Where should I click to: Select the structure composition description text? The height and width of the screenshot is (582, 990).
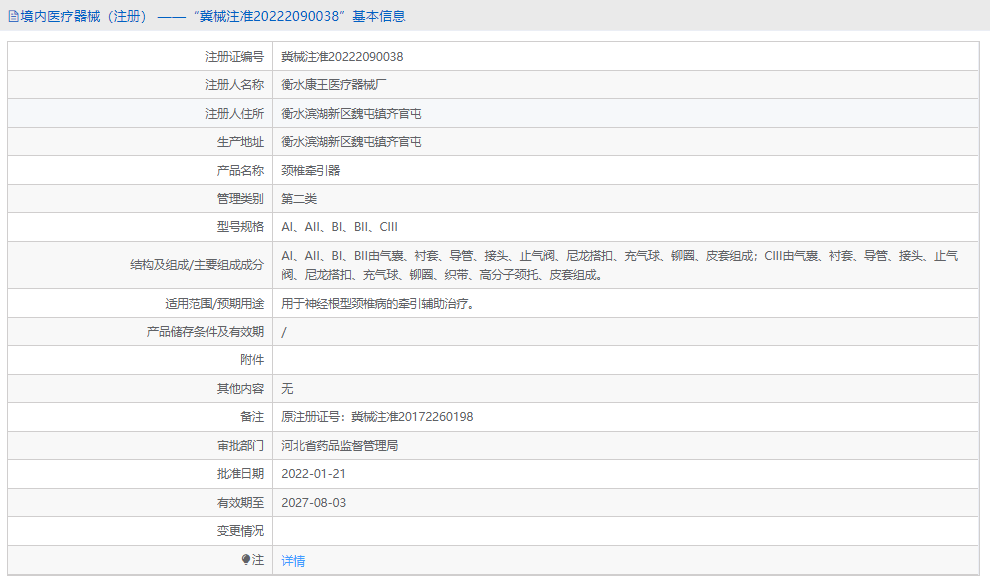click(x=620, y=265)
